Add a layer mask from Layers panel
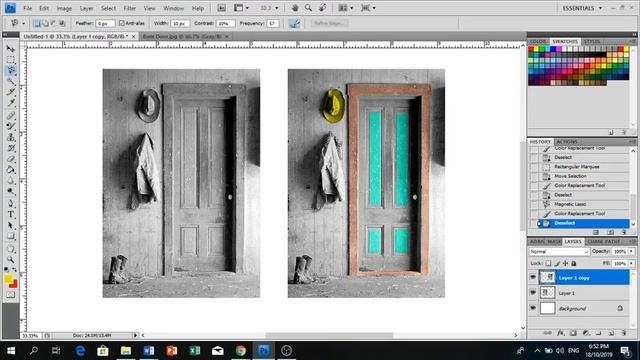 [573, 333]
